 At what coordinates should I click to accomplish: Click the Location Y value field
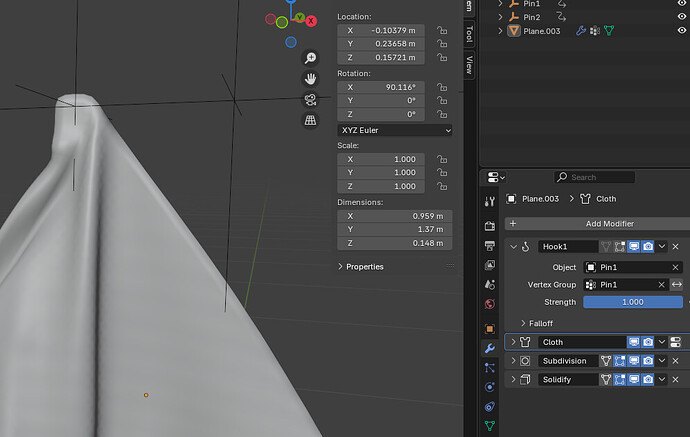tap(381, 44)
